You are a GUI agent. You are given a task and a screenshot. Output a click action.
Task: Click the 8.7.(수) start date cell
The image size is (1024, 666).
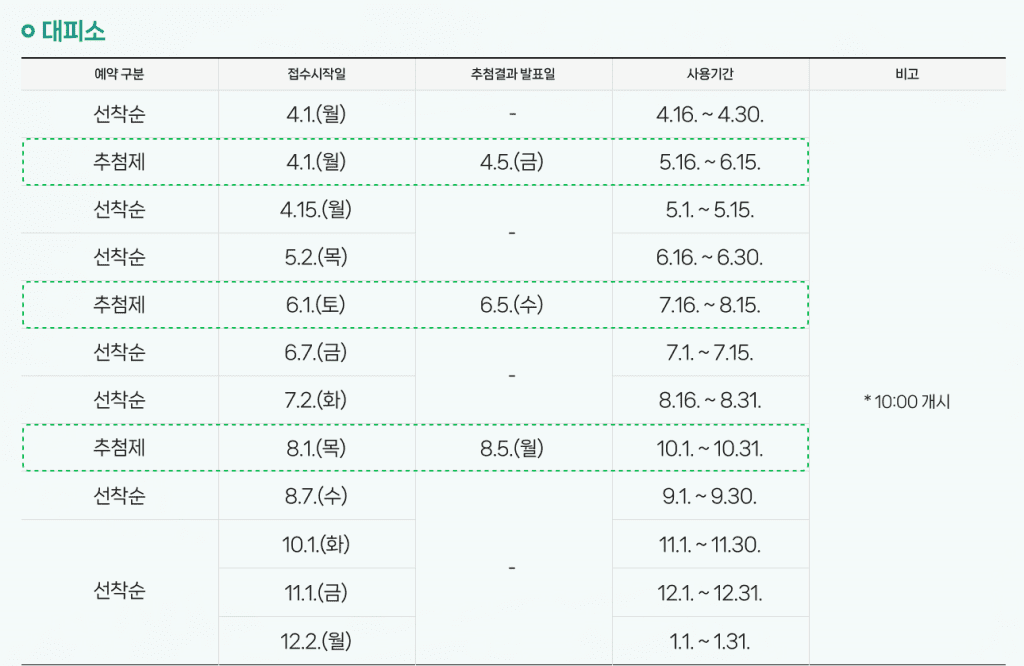(x=316, y=496)
